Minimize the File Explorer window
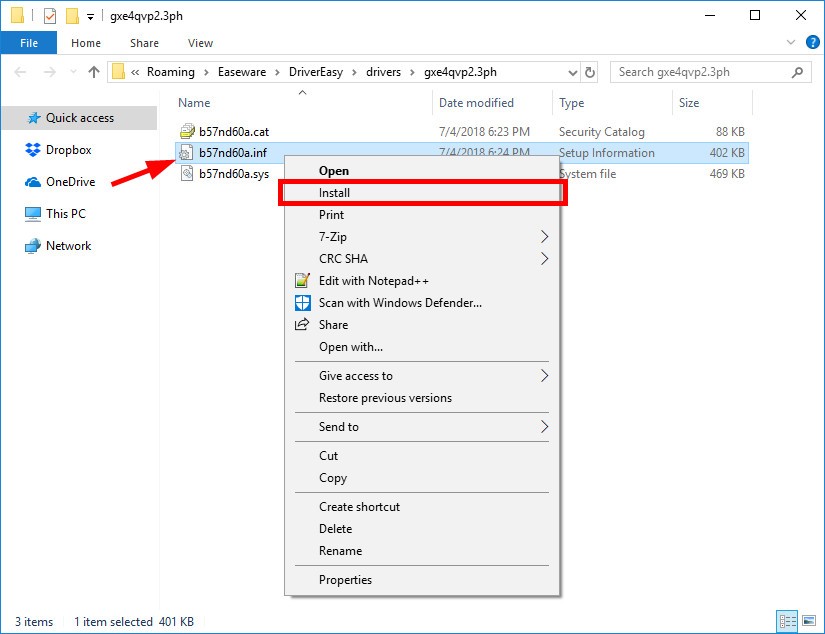This screenshot has width=825, height=634. [710, 16]
